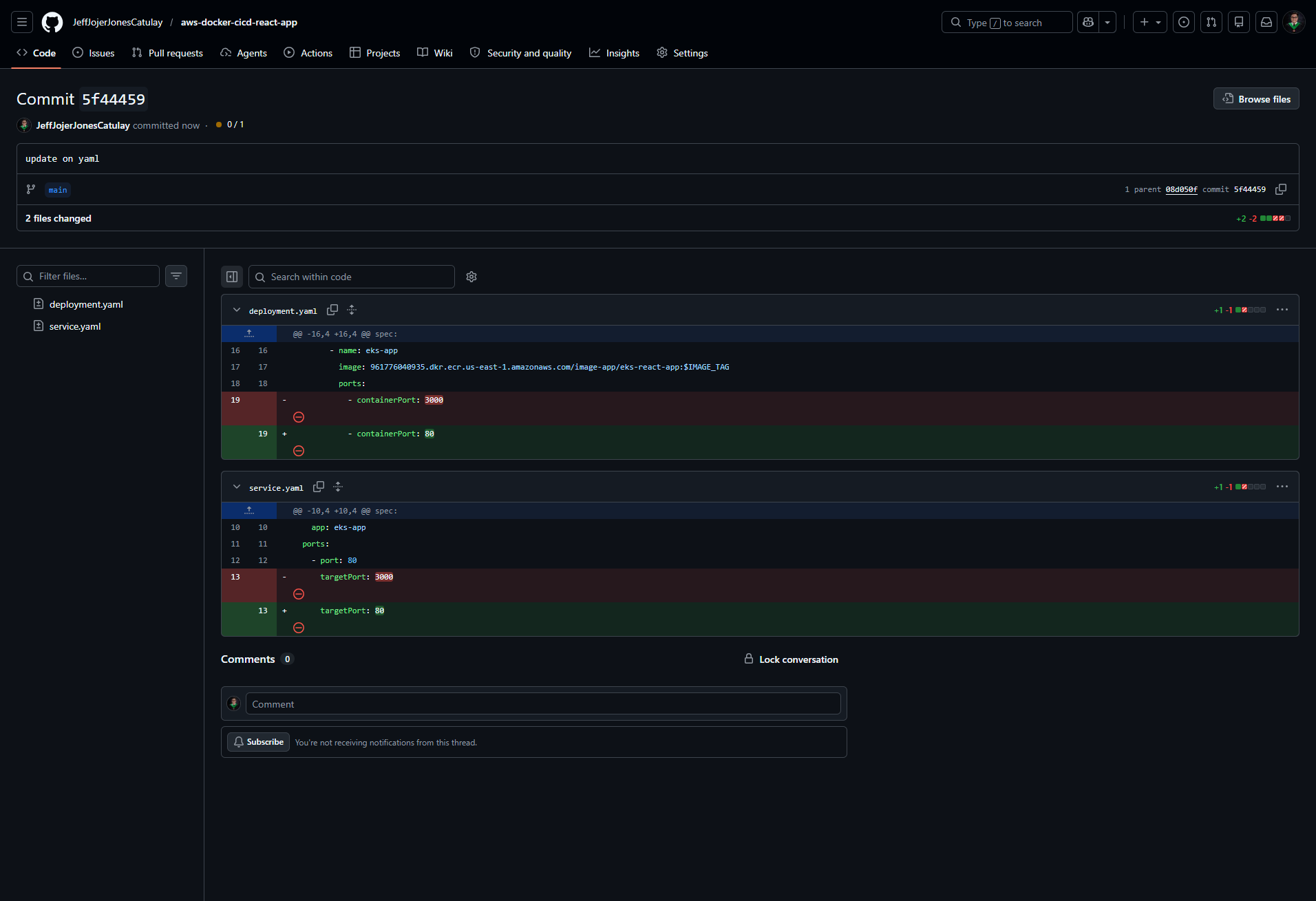Screen dimensions: 1316x901
Task: Expand up above deployment.yaml hunk
Action: [249, 334]
